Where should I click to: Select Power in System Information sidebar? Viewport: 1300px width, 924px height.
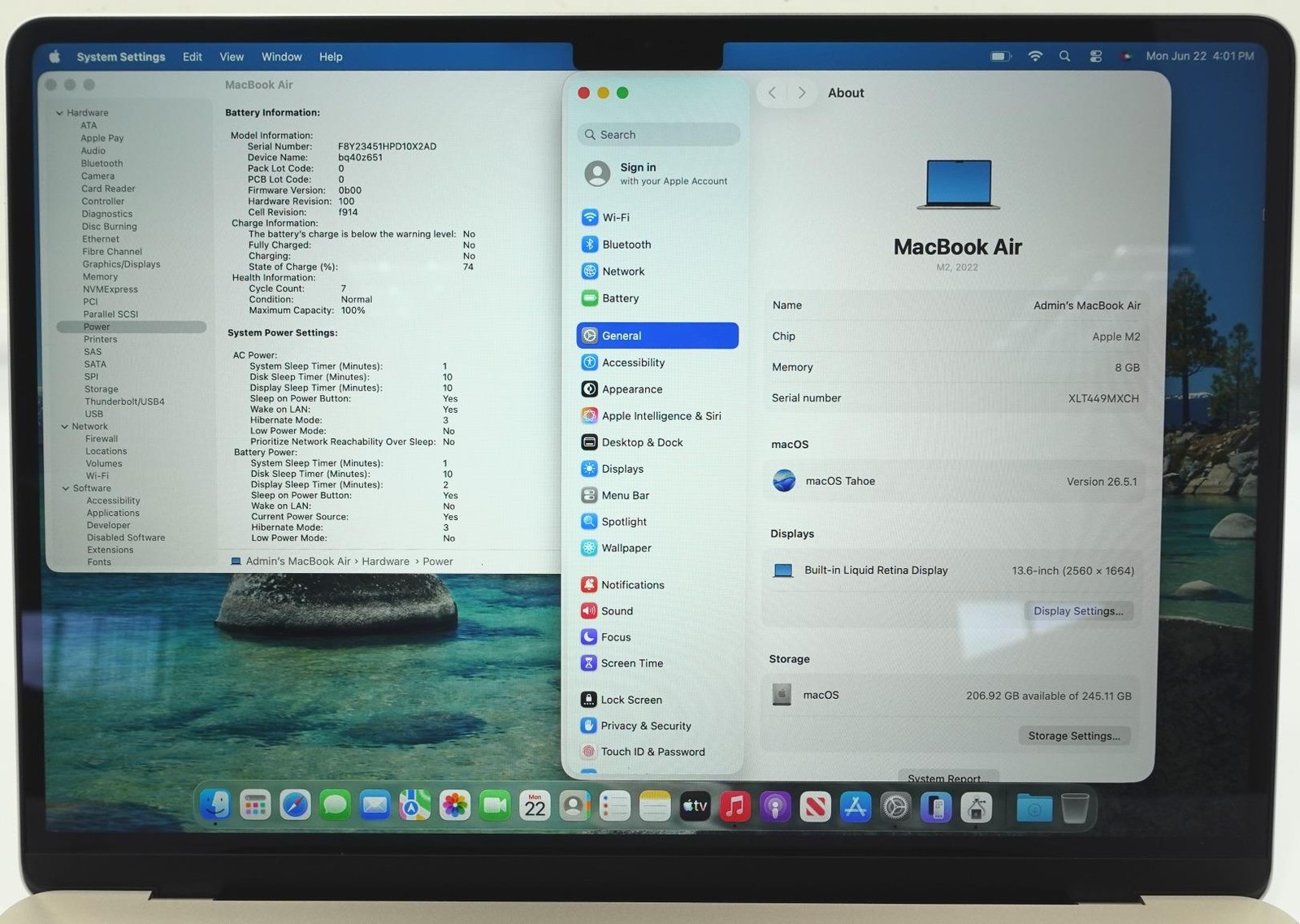[x=131, y=327]
